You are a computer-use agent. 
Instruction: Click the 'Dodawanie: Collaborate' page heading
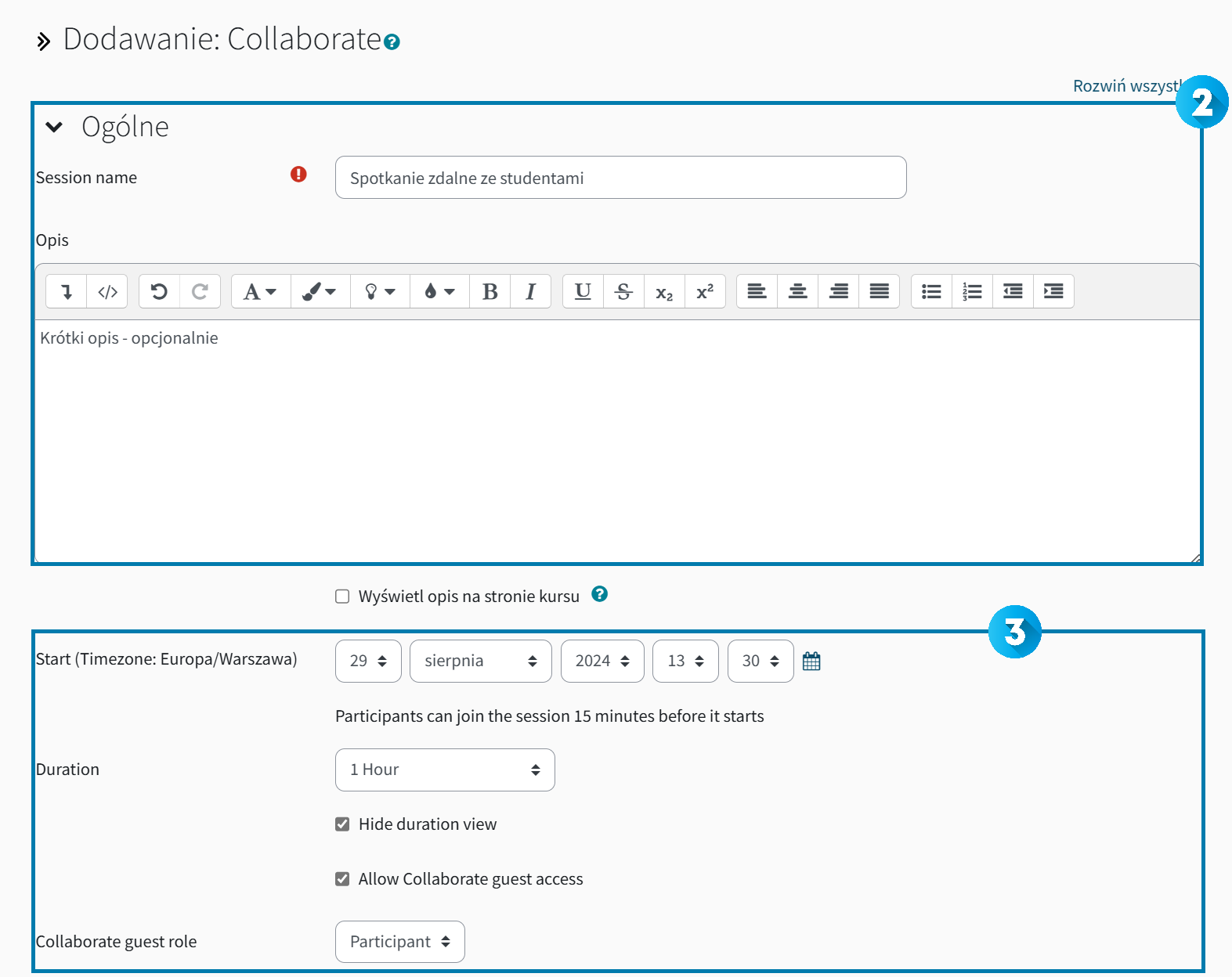222,39
